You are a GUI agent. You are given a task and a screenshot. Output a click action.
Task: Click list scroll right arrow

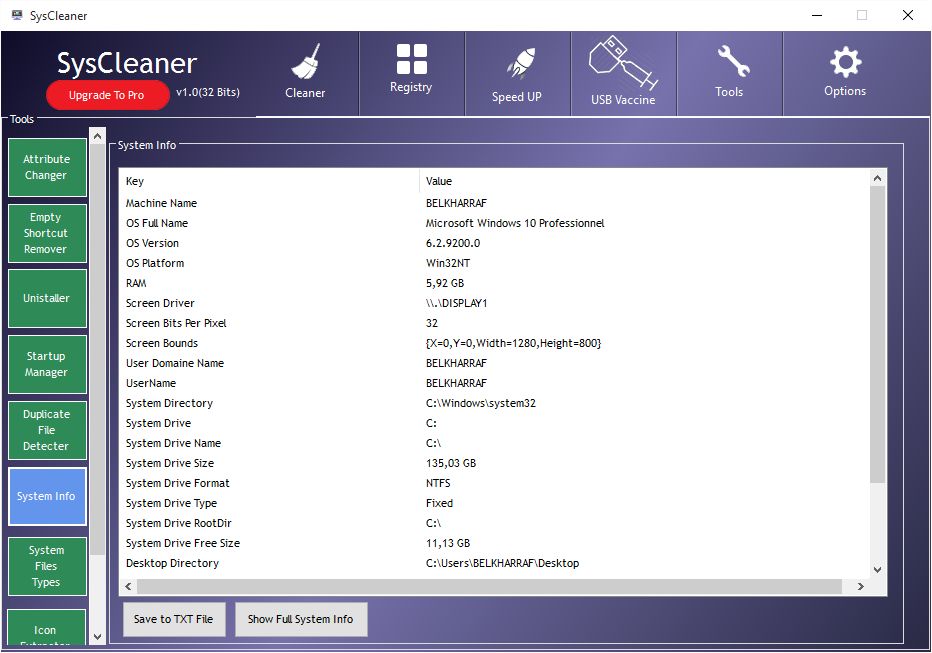point(860,586)
